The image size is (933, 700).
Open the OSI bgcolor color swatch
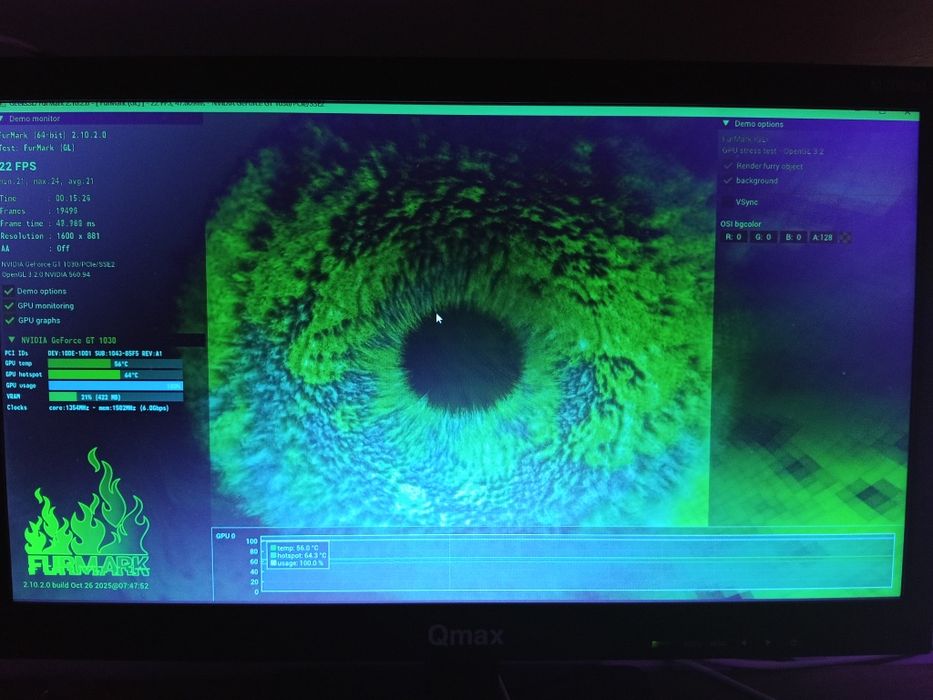point(844,237)
